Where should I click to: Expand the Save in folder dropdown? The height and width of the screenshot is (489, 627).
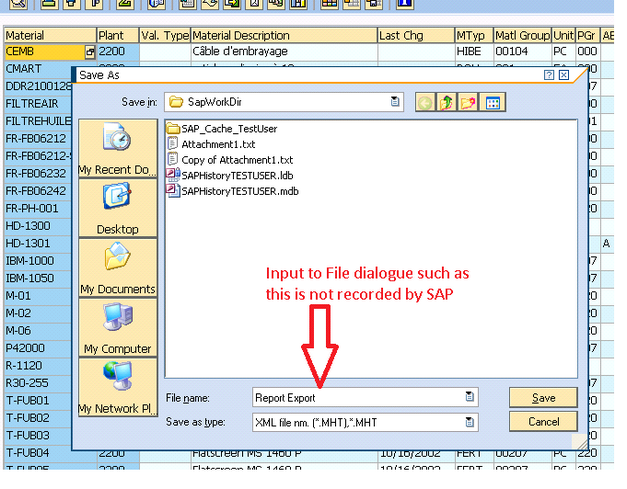tap(395, 102)
